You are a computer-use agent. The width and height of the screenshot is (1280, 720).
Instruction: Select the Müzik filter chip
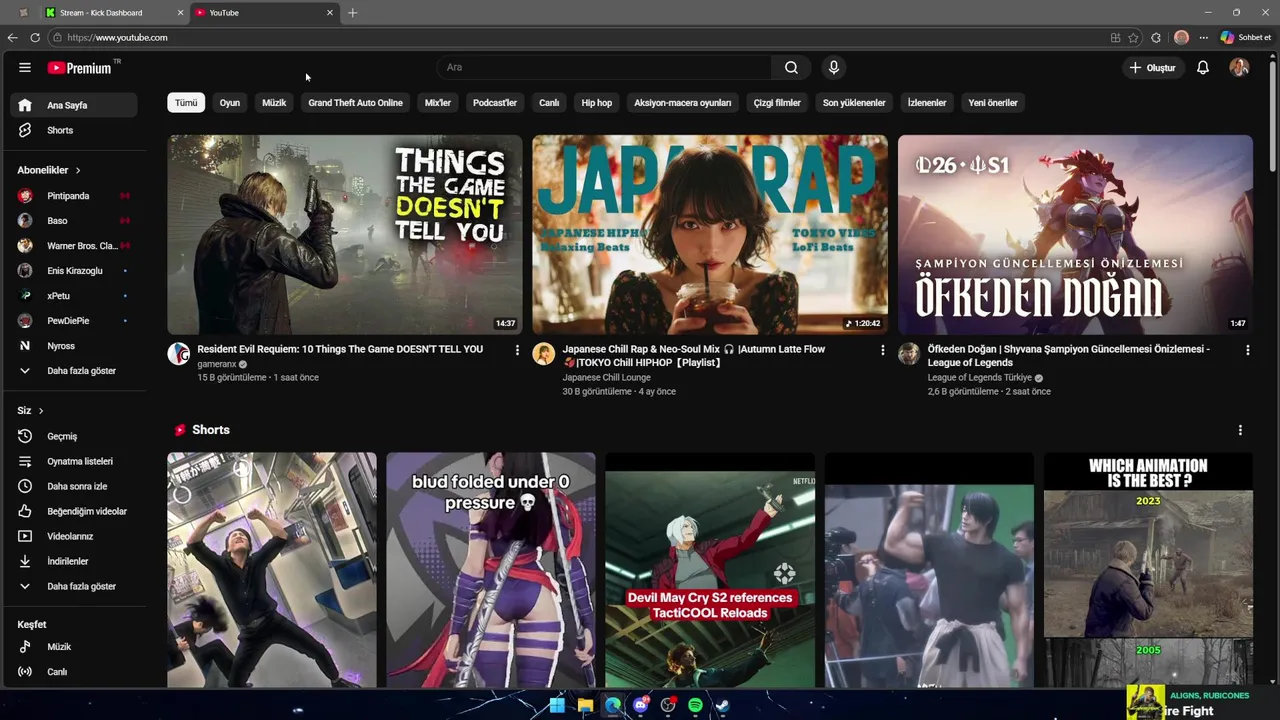(274, 103)
